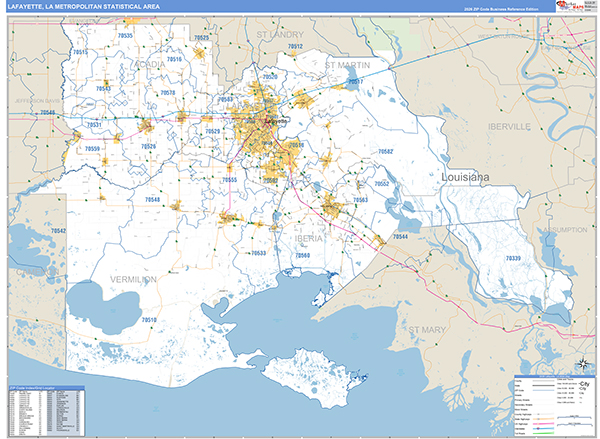Click the Louisiana state label
600x439 pixels.
[x=465, y=177]
